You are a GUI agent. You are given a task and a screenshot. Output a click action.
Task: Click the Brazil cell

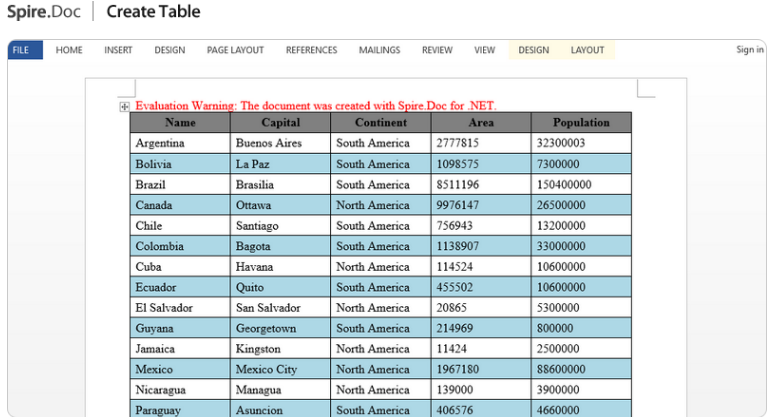pos(180,184)
